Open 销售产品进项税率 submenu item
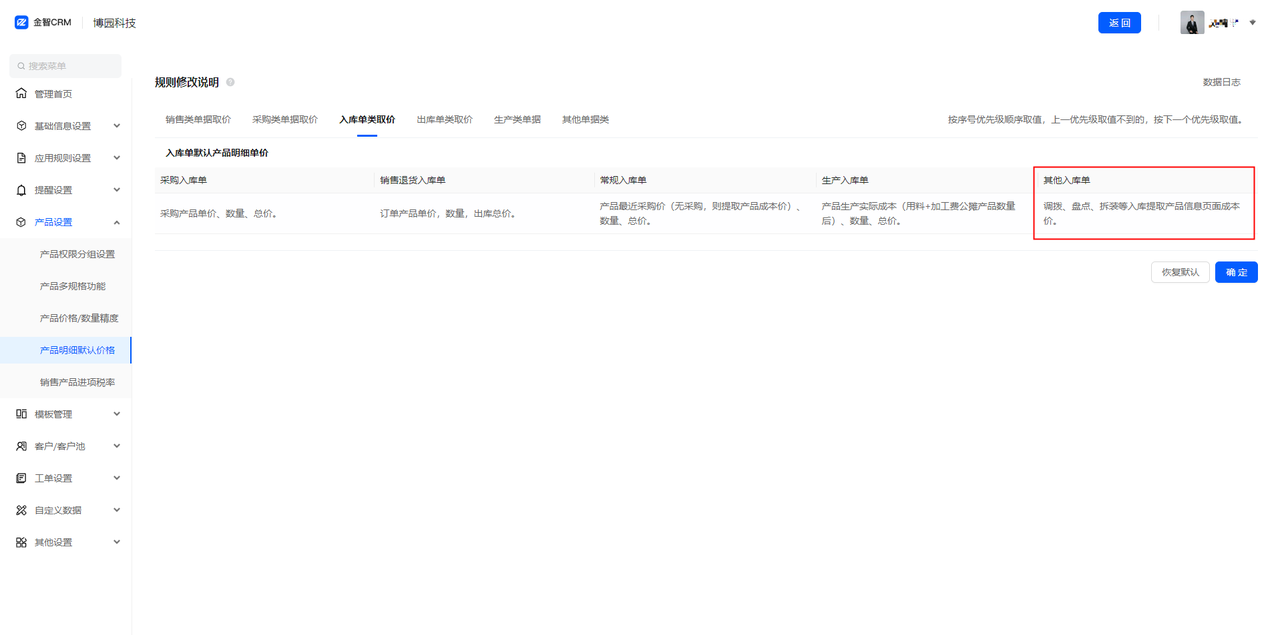Image resolution: width=1280 pixels, height=635 pixels. coord(77,382)
